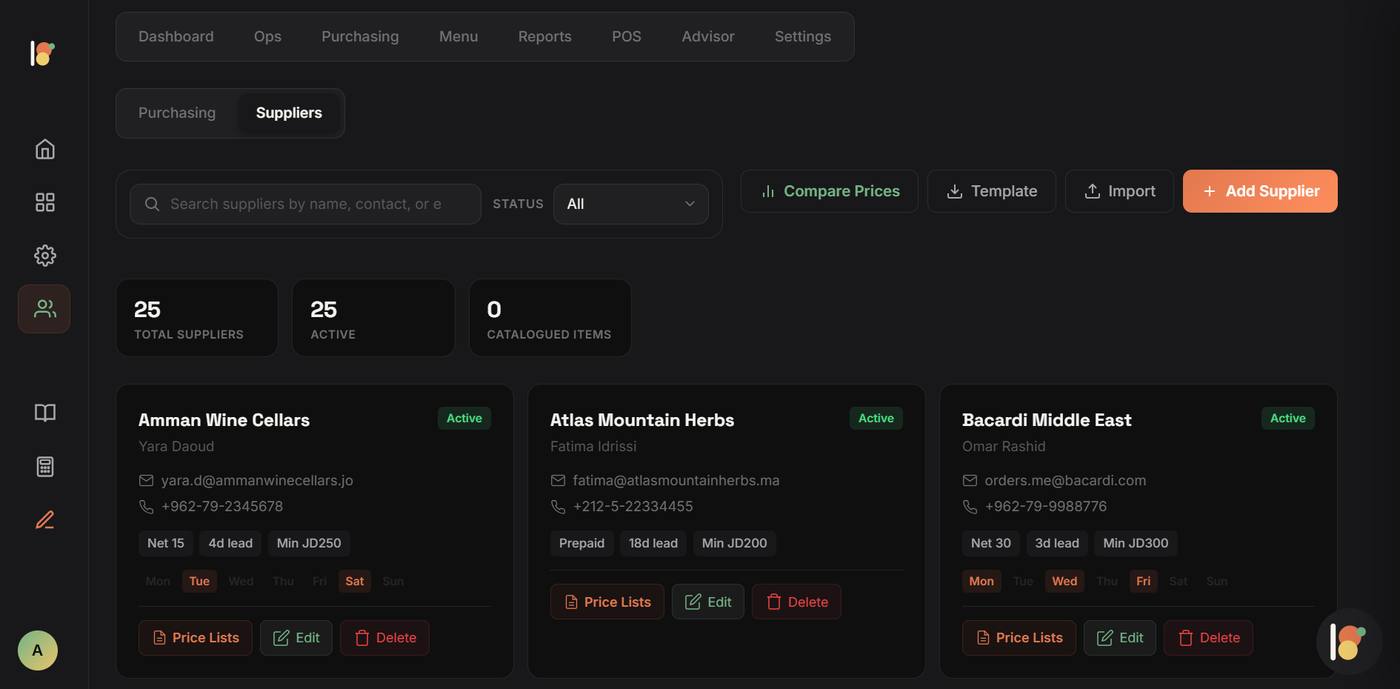Click Bacardi Middle East email icon

pyautogui.click(x=970, y=480)
